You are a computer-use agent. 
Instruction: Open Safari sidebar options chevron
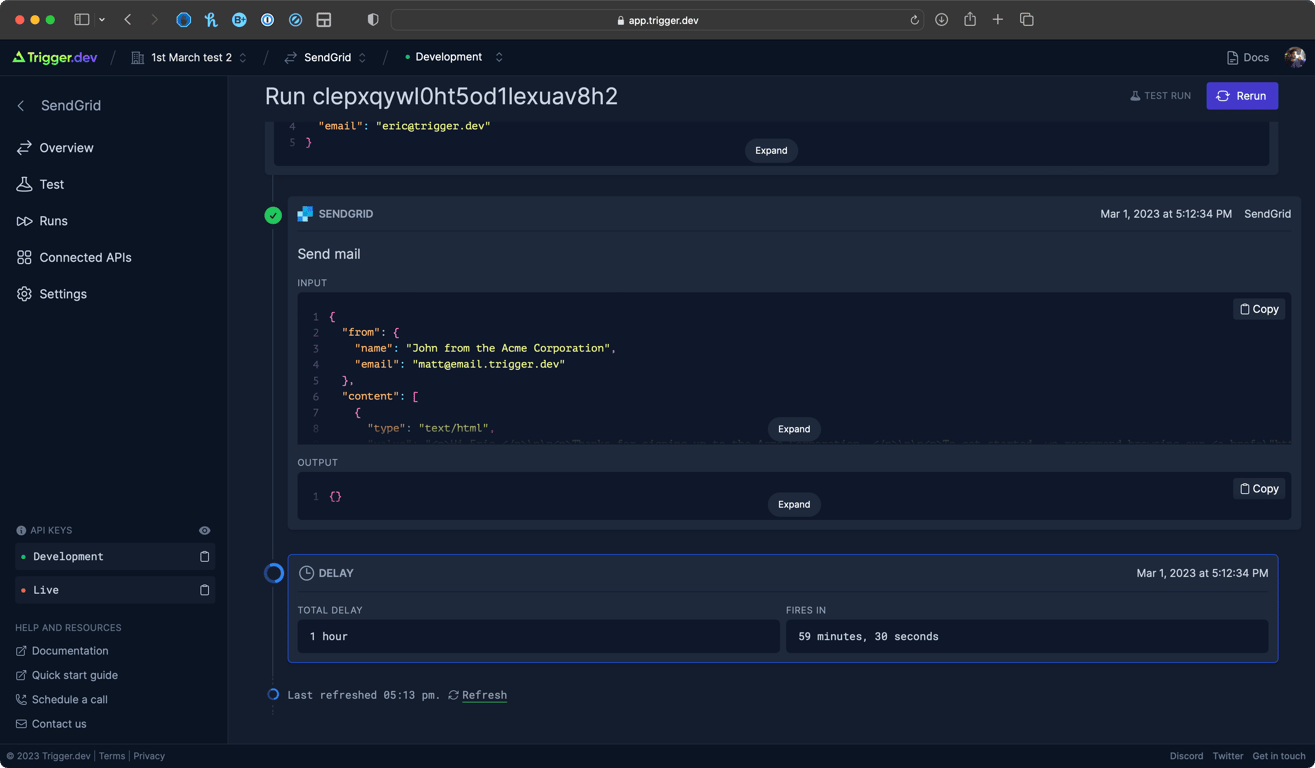102,20
